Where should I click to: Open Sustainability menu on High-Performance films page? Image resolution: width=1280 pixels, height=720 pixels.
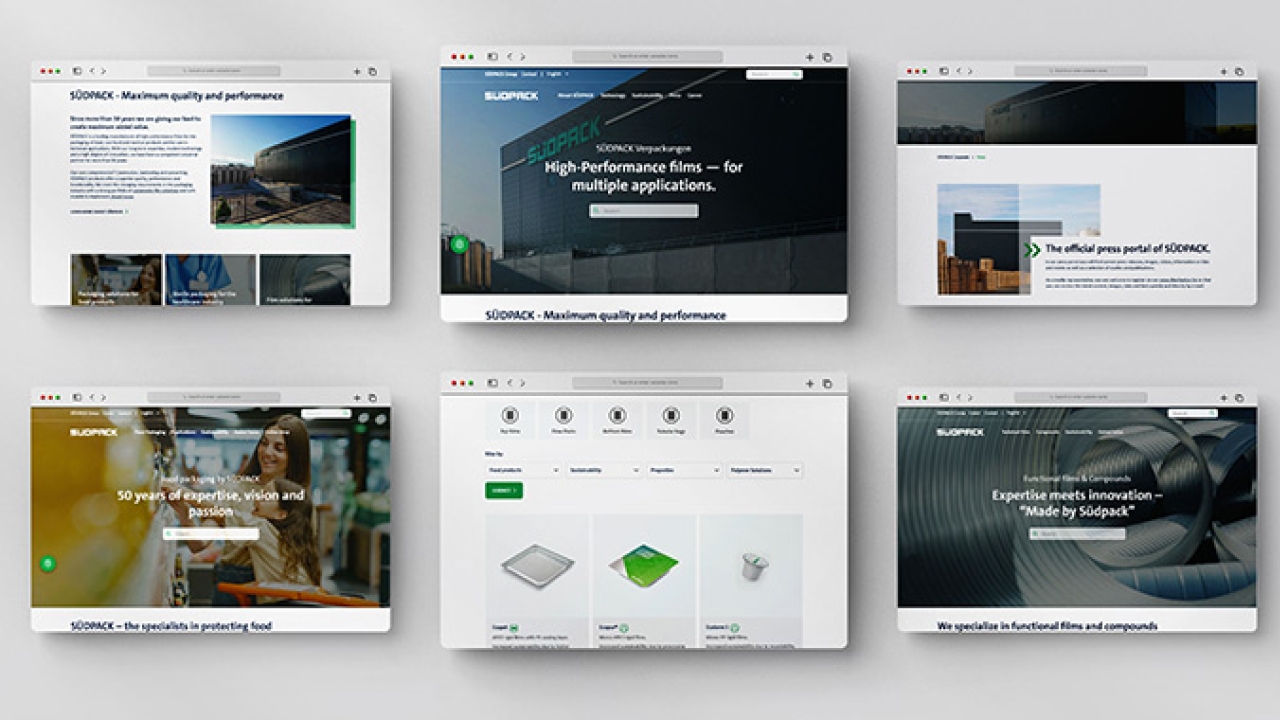(648, 95)
